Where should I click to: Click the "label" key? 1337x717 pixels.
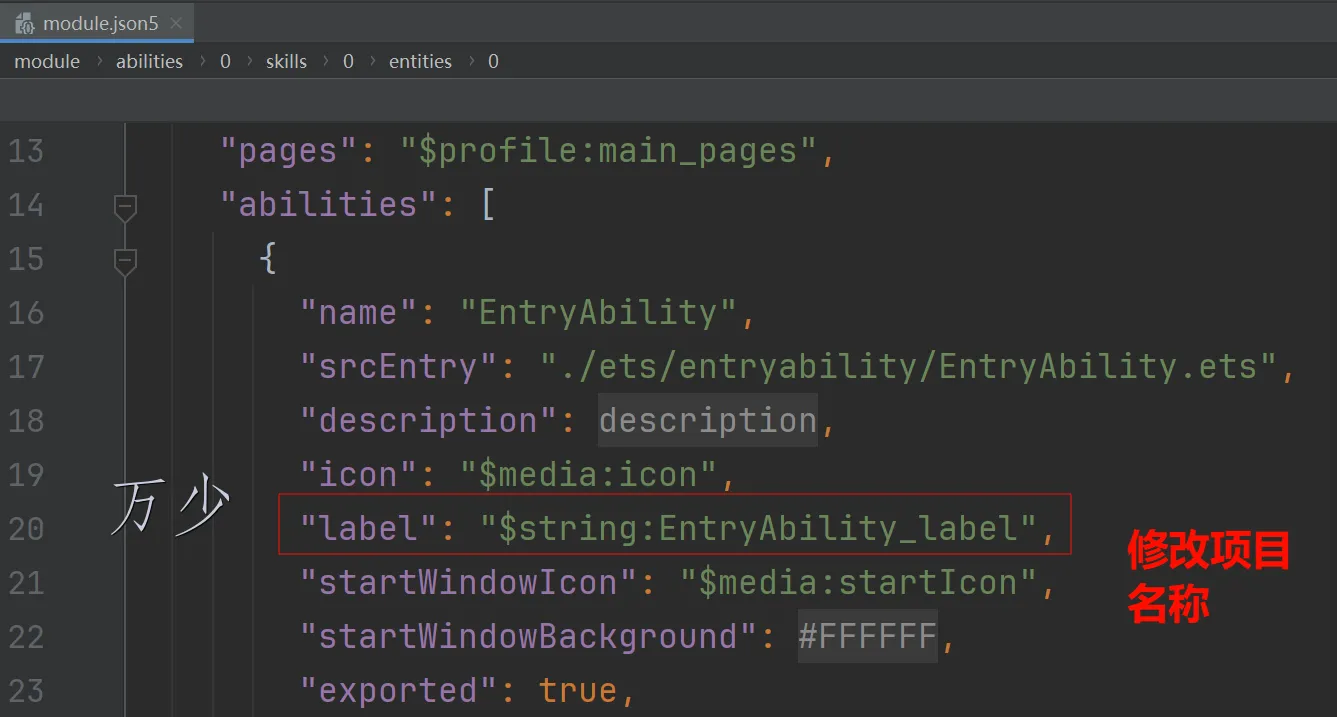pos(370,528)
